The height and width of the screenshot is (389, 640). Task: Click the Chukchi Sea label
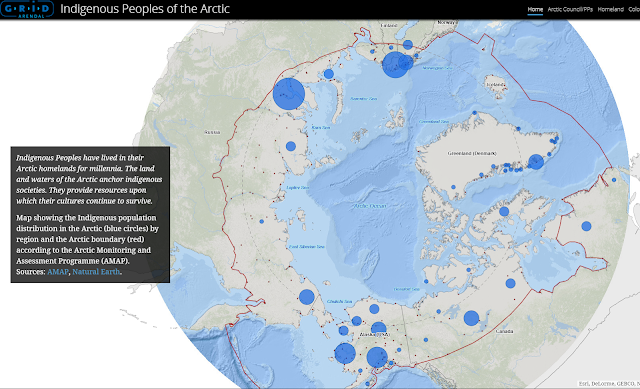(340, 302)
